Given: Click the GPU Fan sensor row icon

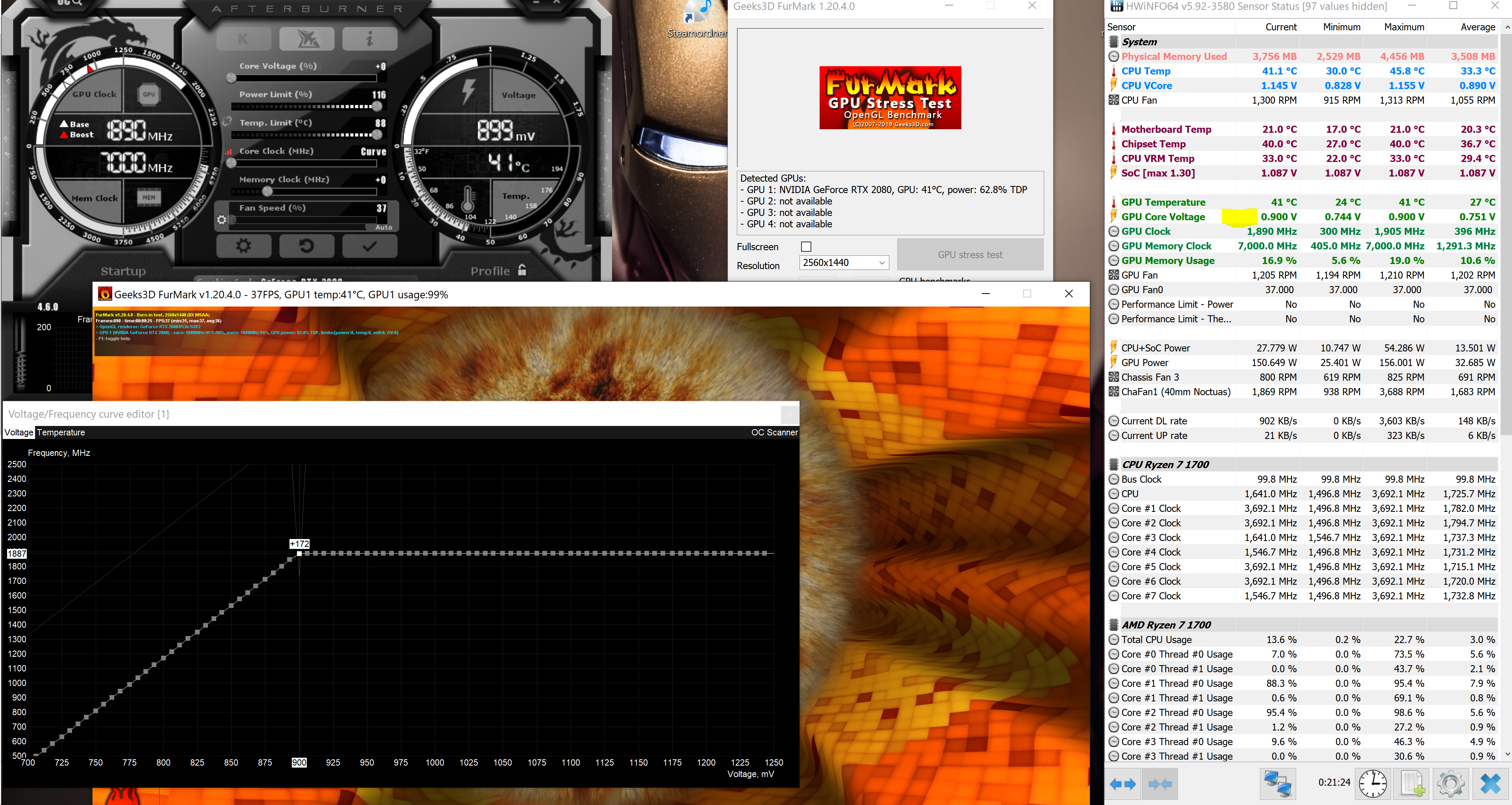Looking at the screenshot, I should tap(1113, 275).
